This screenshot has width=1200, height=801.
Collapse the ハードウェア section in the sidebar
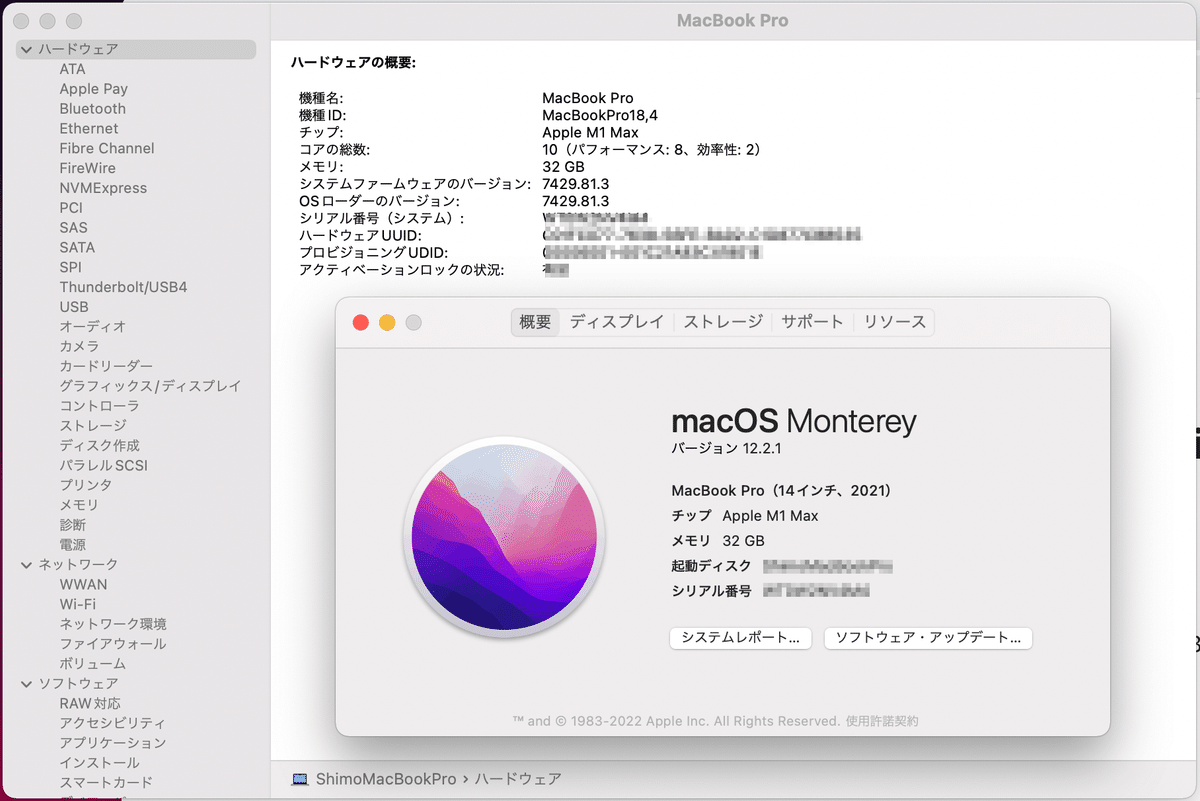click(x=27, y=49)
